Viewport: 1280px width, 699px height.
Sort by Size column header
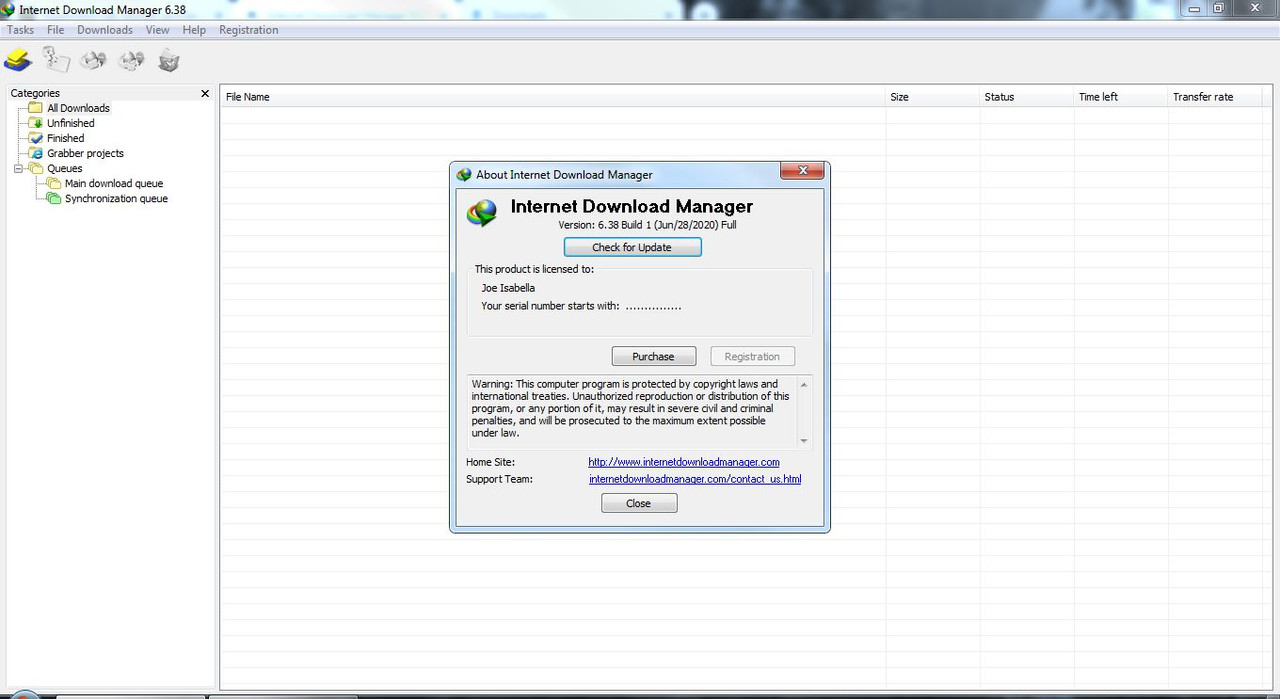point(933,97)
